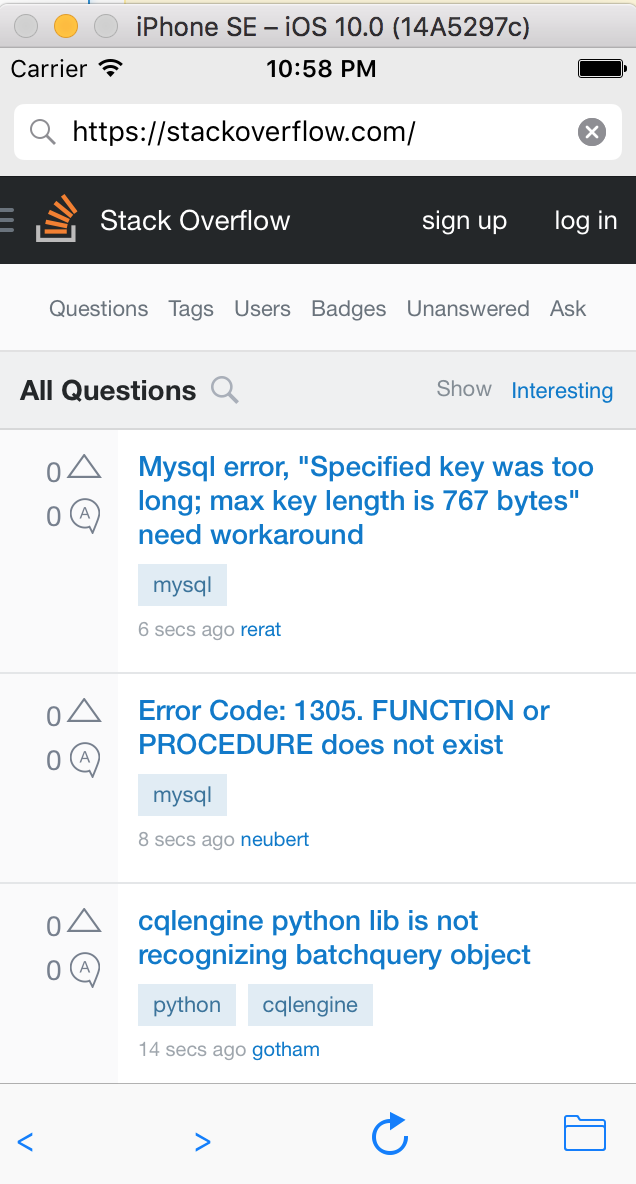Tap the Stack Overflow logo icon
The height and width of the screenshot is (1184, 636).
click(x=57, y=218)
